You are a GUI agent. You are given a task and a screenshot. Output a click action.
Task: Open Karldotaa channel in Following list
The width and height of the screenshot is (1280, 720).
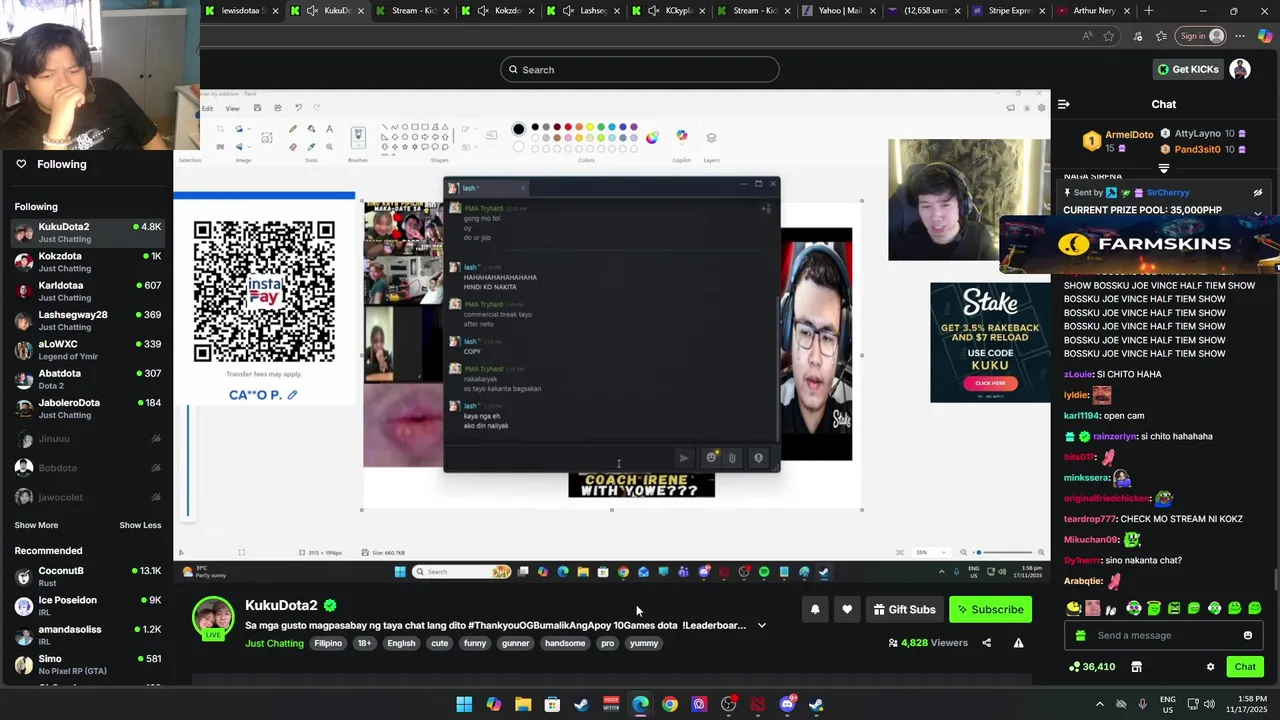[87, 291]
